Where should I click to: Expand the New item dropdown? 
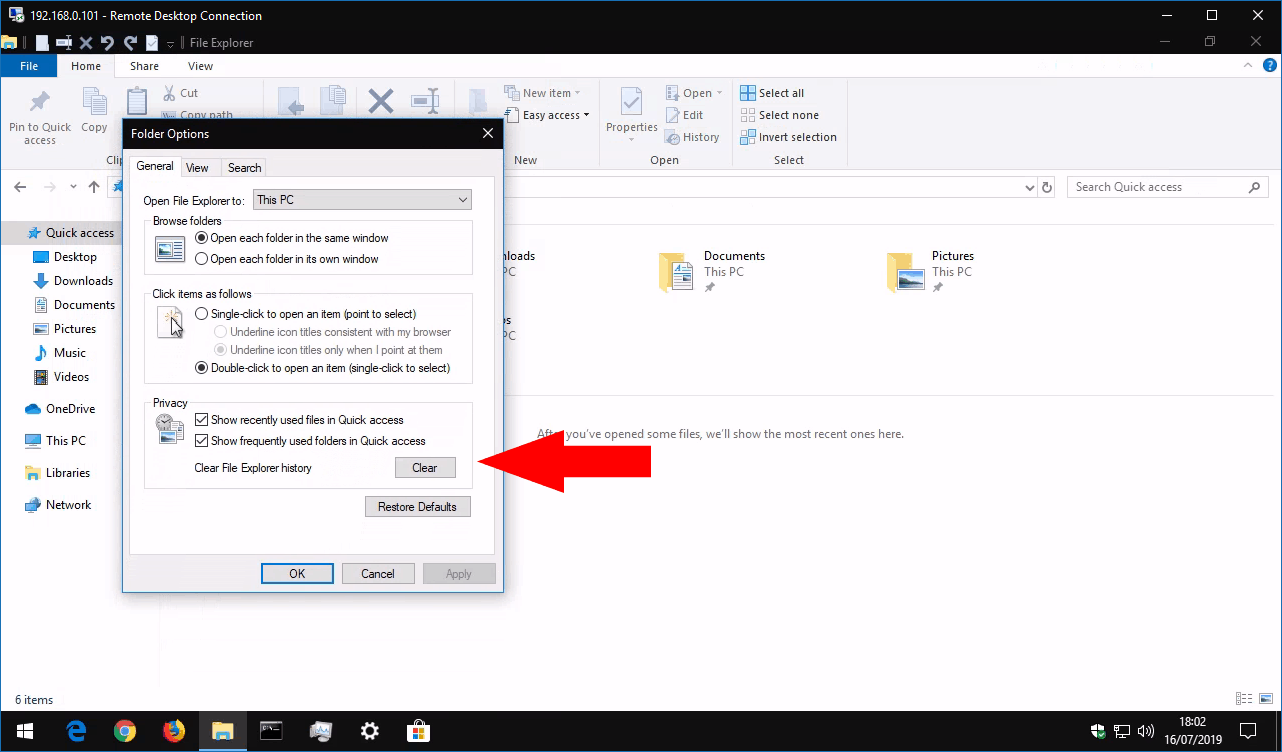tap(577, 93)
